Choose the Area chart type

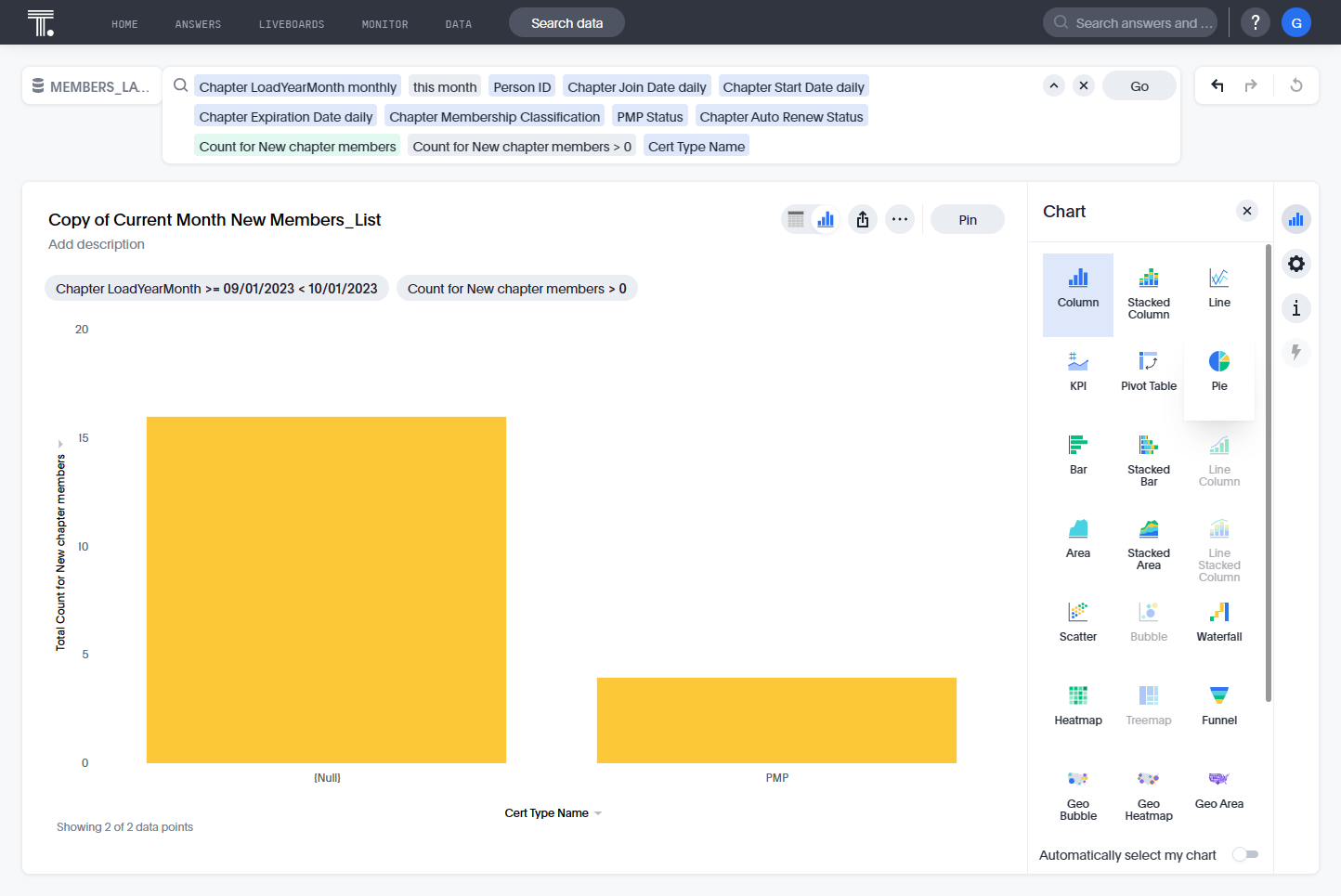tap(1077, 545)
